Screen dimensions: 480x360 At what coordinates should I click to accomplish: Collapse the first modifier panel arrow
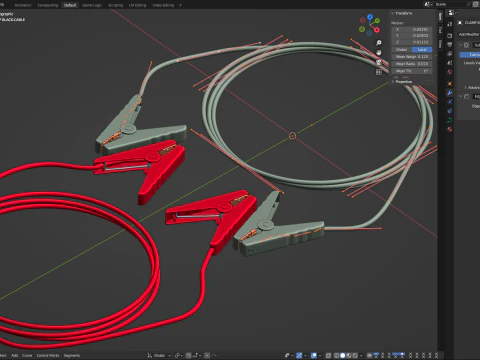tap(461, 45)
